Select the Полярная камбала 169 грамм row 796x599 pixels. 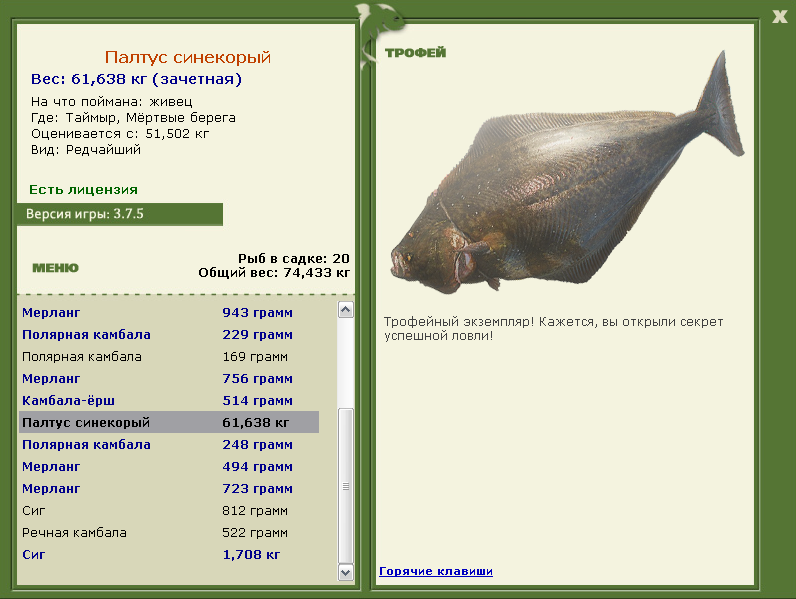(x=169, y=357)
